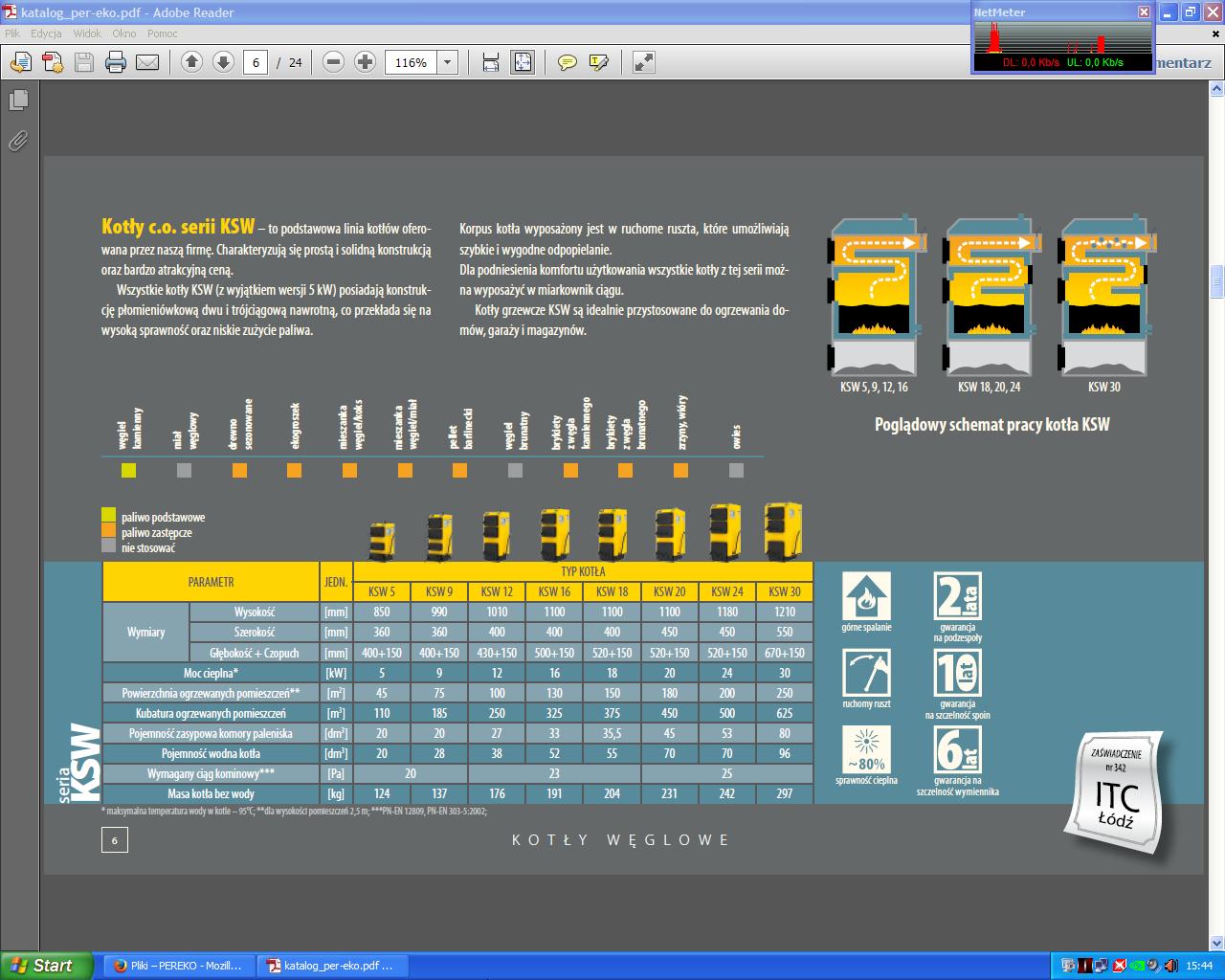Open the zoom level dropdown arrow
1225x980 pixels.
447,62
